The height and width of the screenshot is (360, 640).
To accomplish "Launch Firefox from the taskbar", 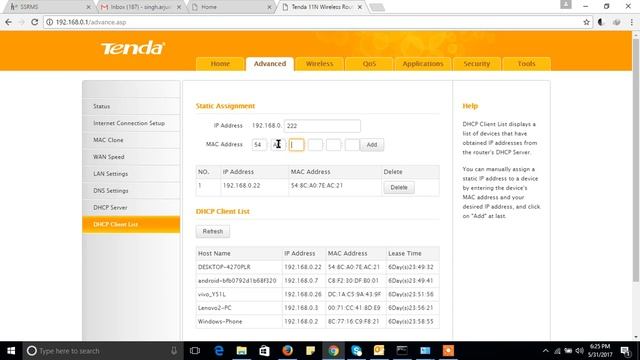I will (287, 351).
